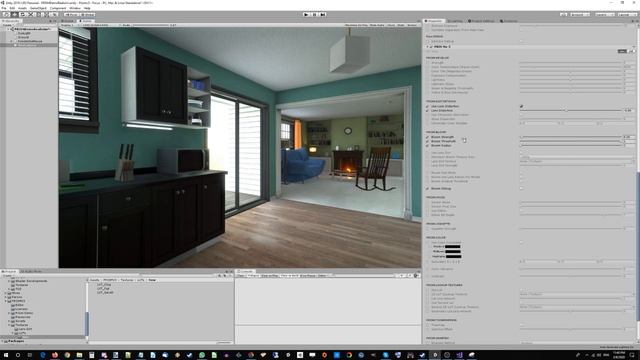640x360 pixels.
Task: Toggle the Bloom Radius override checkbox
Action: [427, 146]
